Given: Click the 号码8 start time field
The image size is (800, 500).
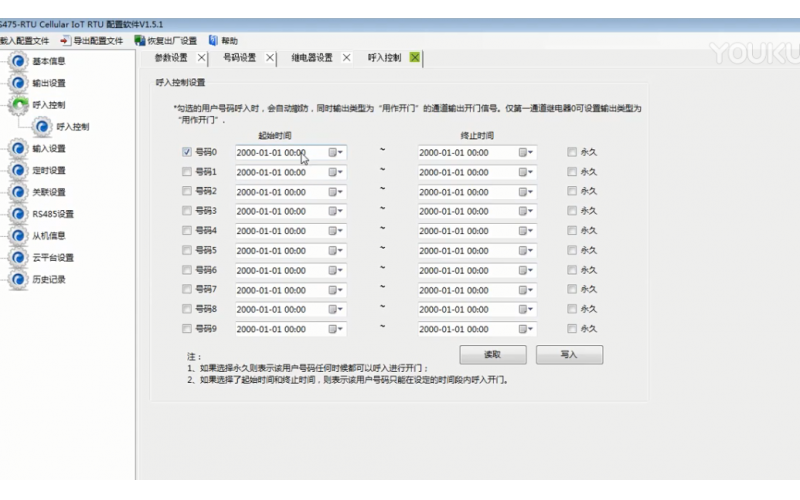Looking at the screenshot, I should click(x=290, y=309).
